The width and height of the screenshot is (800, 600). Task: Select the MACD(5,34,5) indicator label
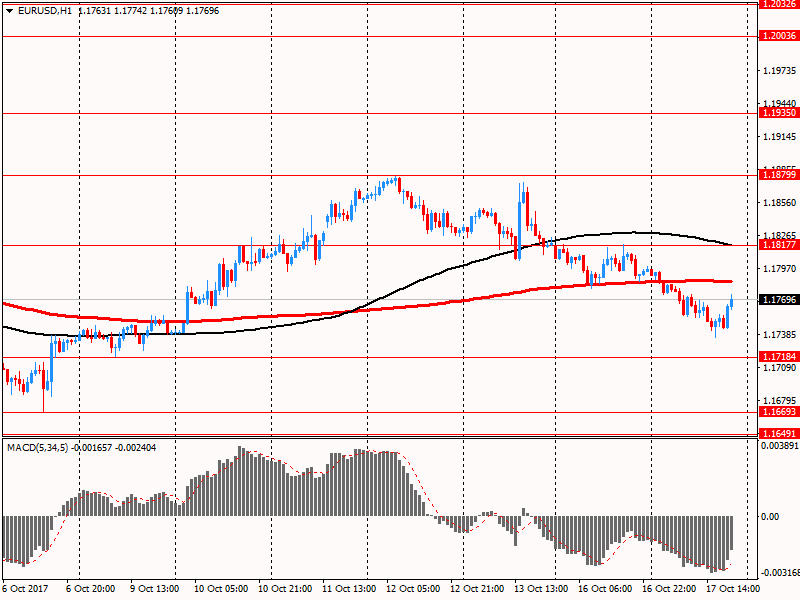pyautogui.click(x=37, y=447)
